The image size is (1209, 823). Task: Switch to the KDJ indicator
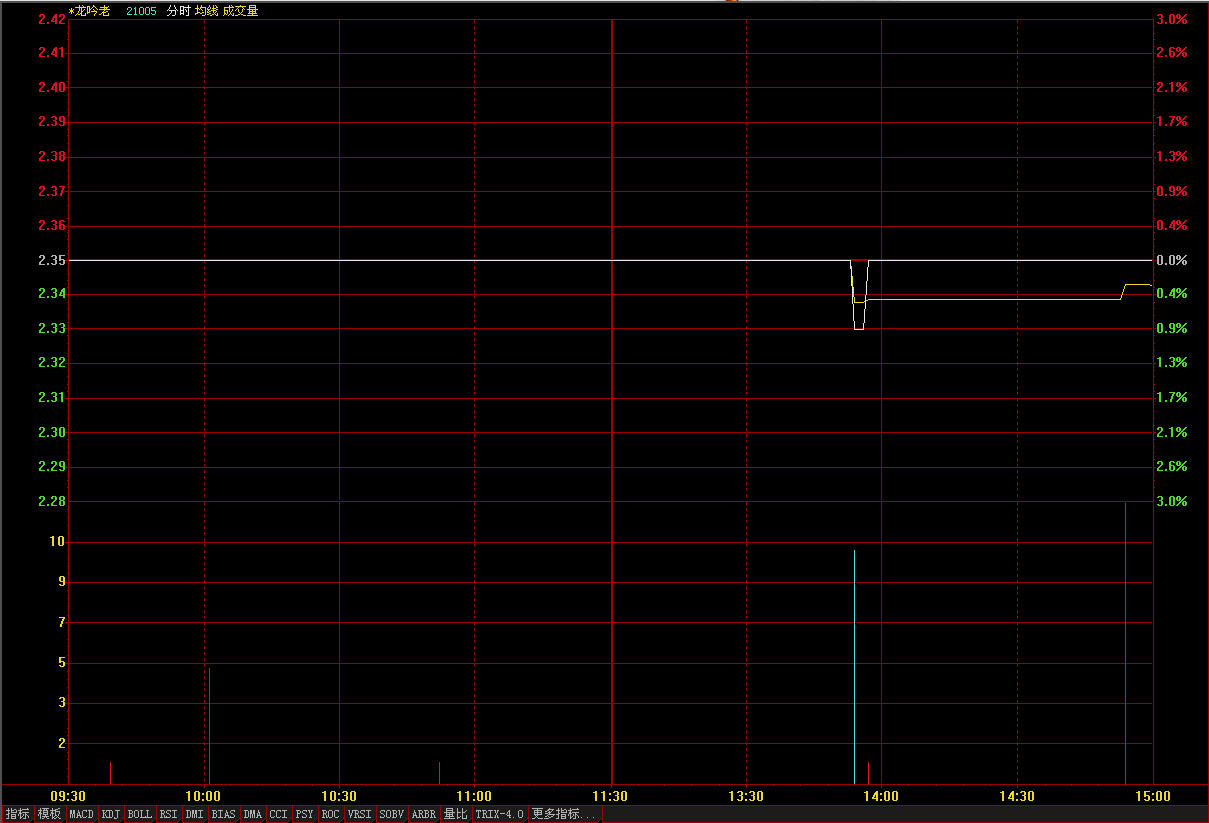pos(111,814)
